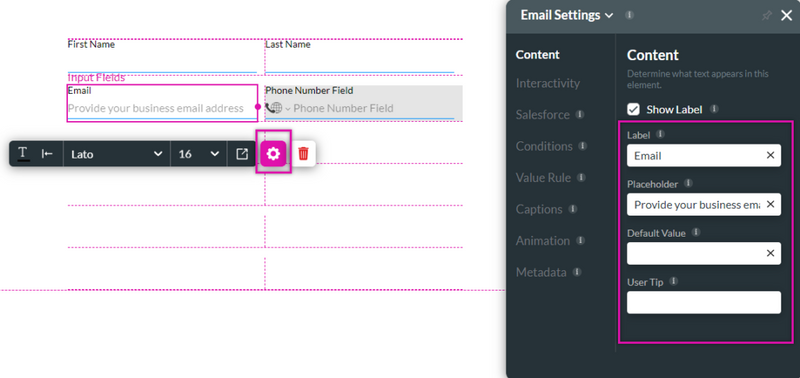Go to the Conditions section
The width and height of the screenshot is (800, 378).
tap(544, 146)
